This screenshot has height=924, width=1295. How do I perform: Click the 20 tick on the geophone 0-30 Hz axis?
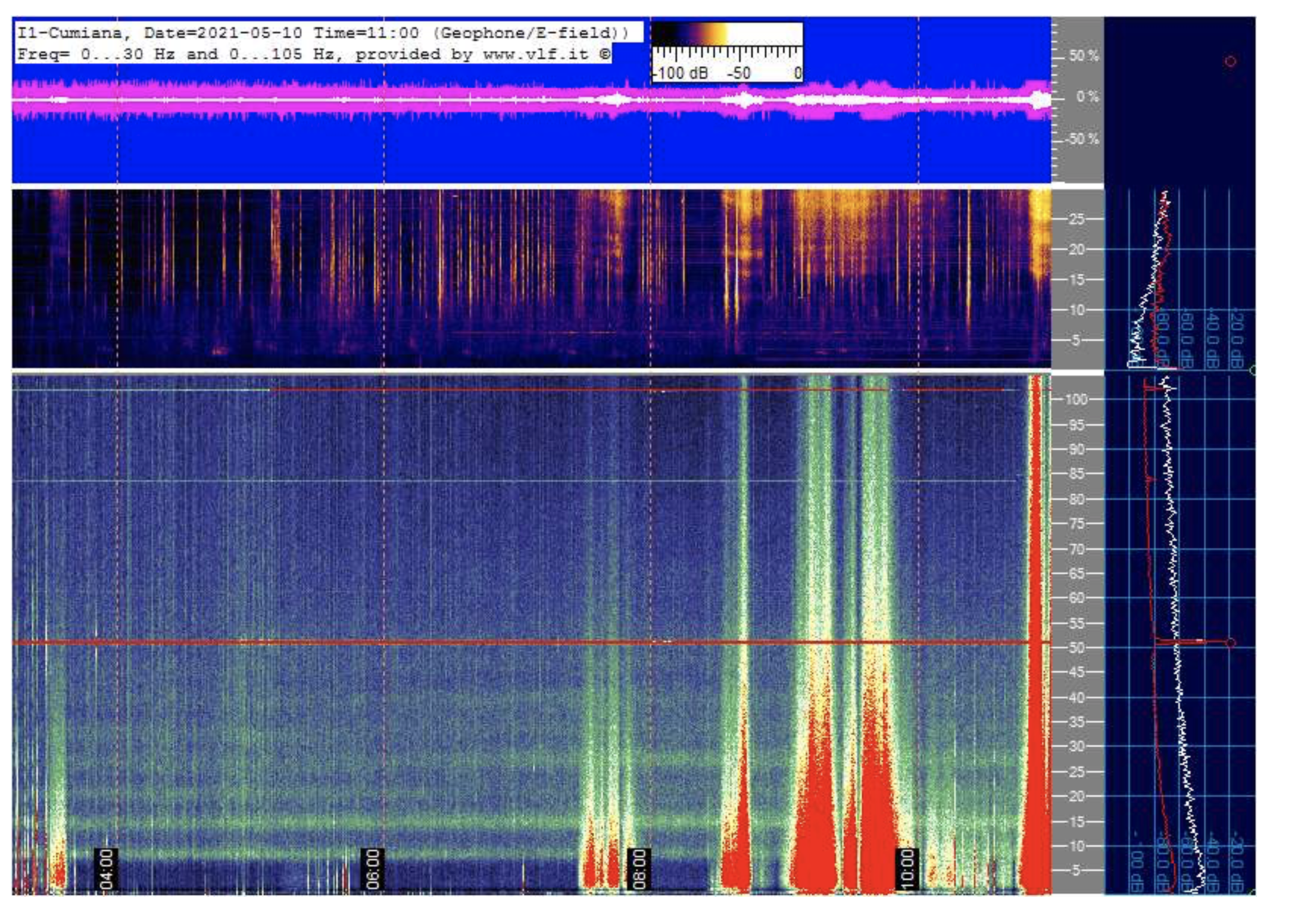1075,249
